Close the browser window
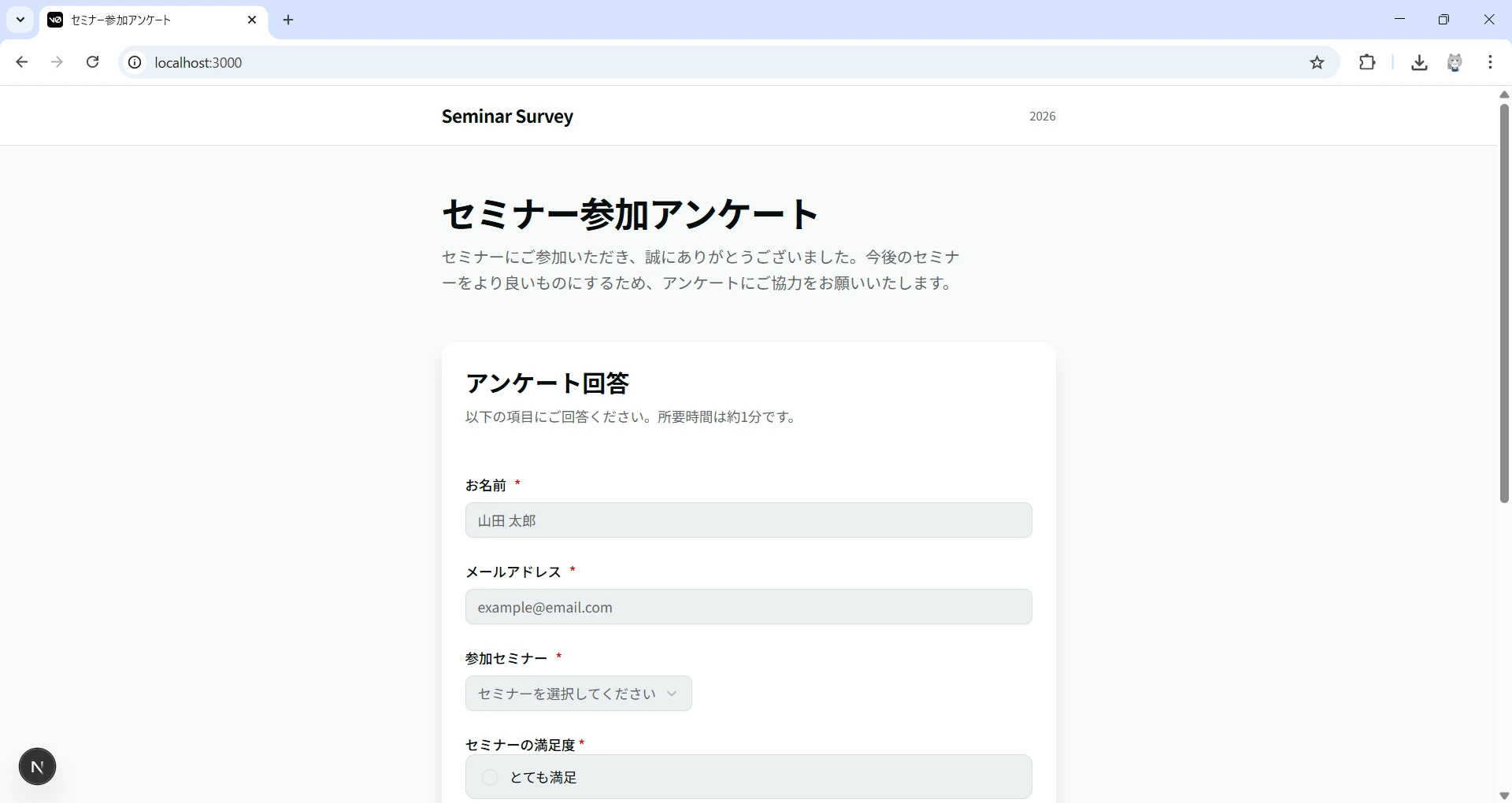 click(x=1489, y=20)
